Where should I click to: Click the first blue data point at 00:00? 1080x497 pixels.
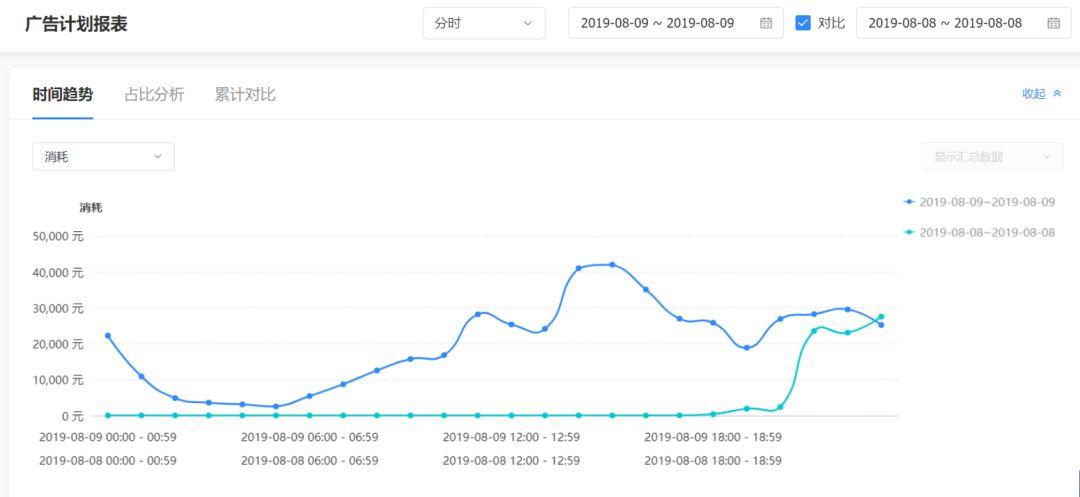107,335
